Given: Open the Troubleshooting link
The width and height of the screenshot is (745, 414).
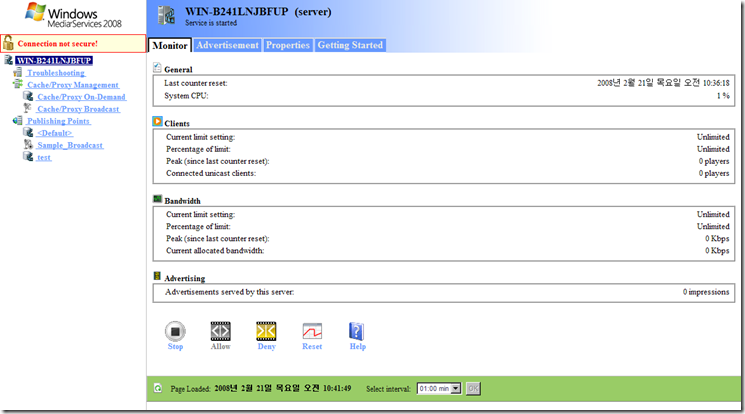Looking at the screenshot, I should coord(56,73).
